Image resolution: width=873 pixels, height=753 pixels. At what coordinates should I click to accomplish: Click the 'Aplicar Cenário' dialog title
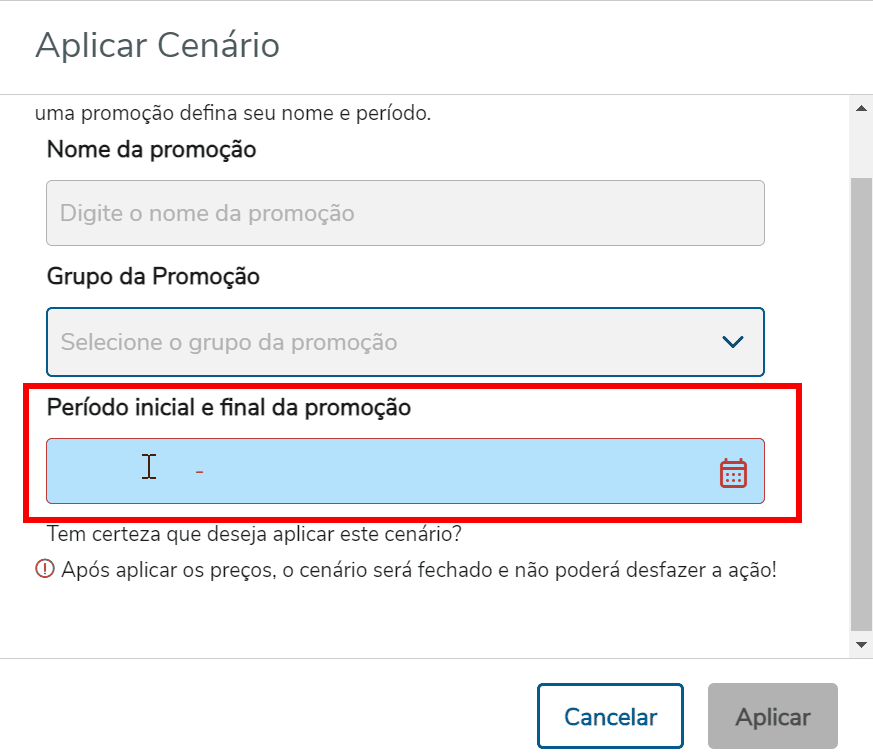pyautogui.click(x=157, y=45)
